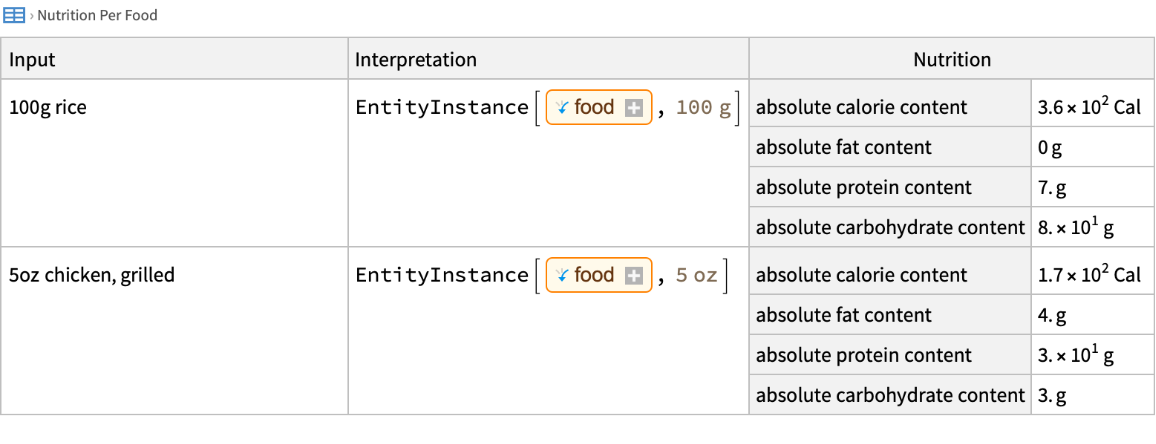Click the 3.6 × 10² Cal value cell
The width and height of the screenshot is (1156, 444).
pos(1089,108)
